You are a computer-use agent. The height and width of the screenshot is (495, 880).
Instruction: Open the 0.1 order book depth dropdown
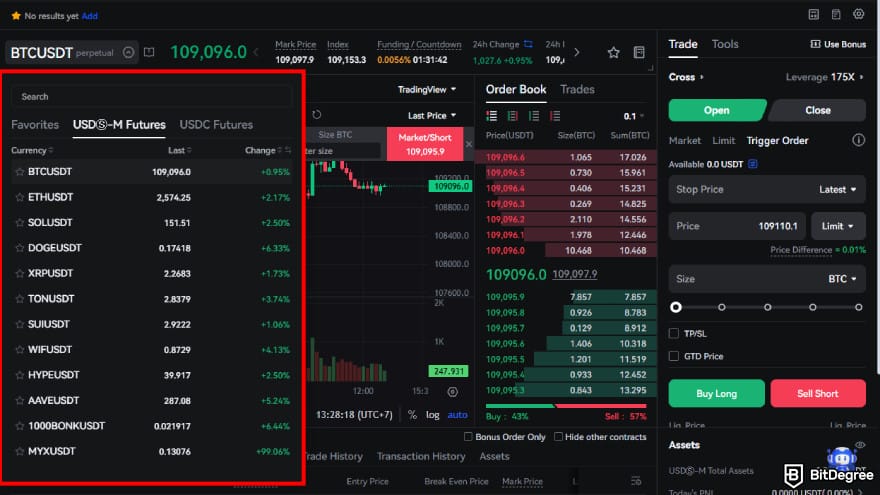tap(634, 116)
